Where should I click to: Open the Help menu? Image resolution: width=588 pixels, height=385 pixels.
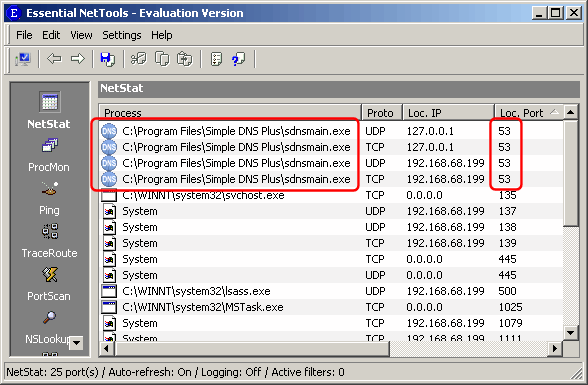[162, 35]
